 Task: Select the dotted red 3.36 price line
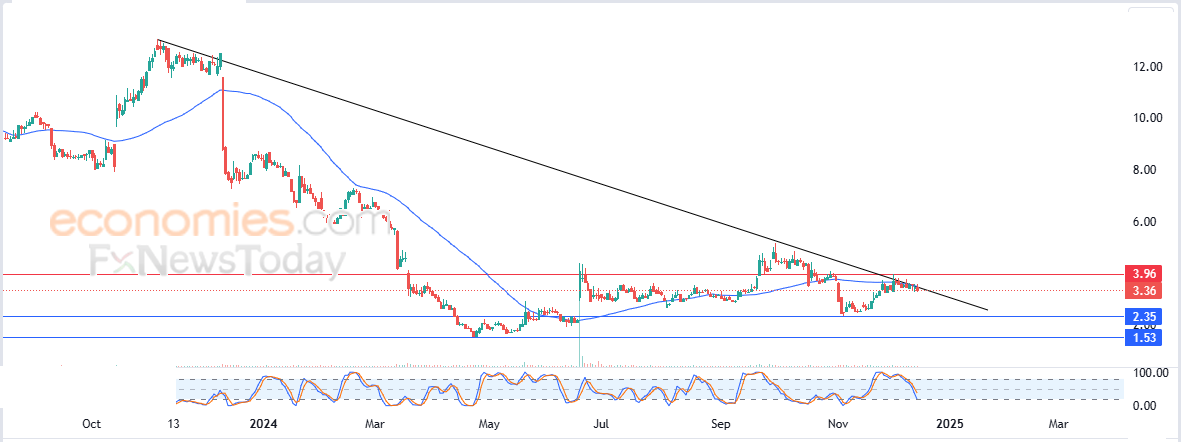[561, 290]
